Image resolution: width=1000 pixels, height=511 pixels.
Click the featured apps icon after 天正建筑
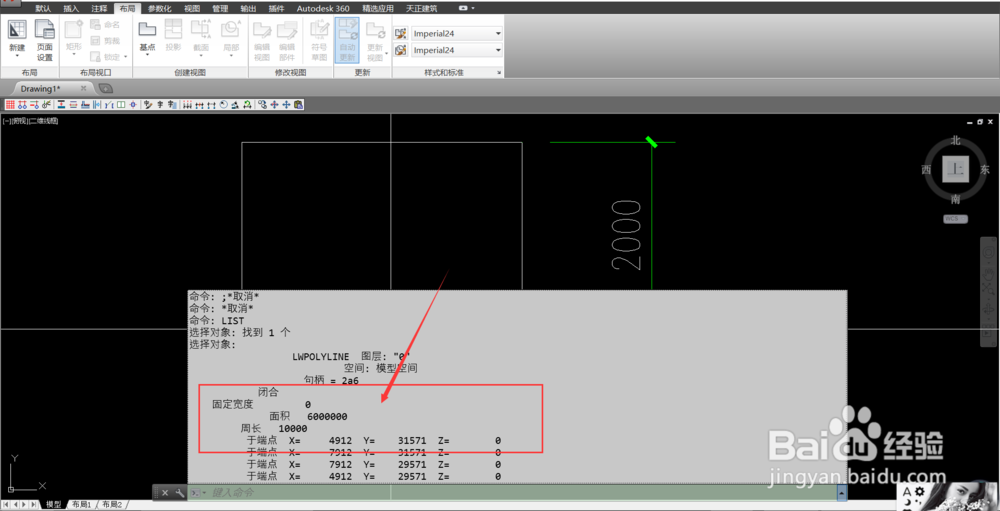point(463,8)
